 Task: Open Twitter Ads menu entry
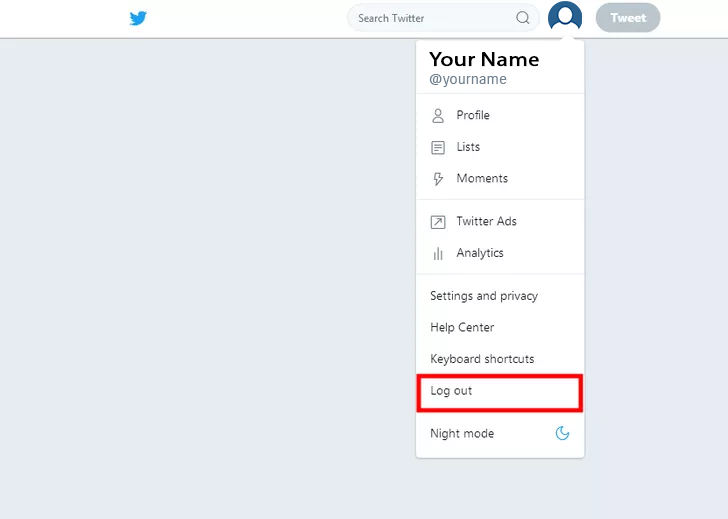click(x=500, y=221)
